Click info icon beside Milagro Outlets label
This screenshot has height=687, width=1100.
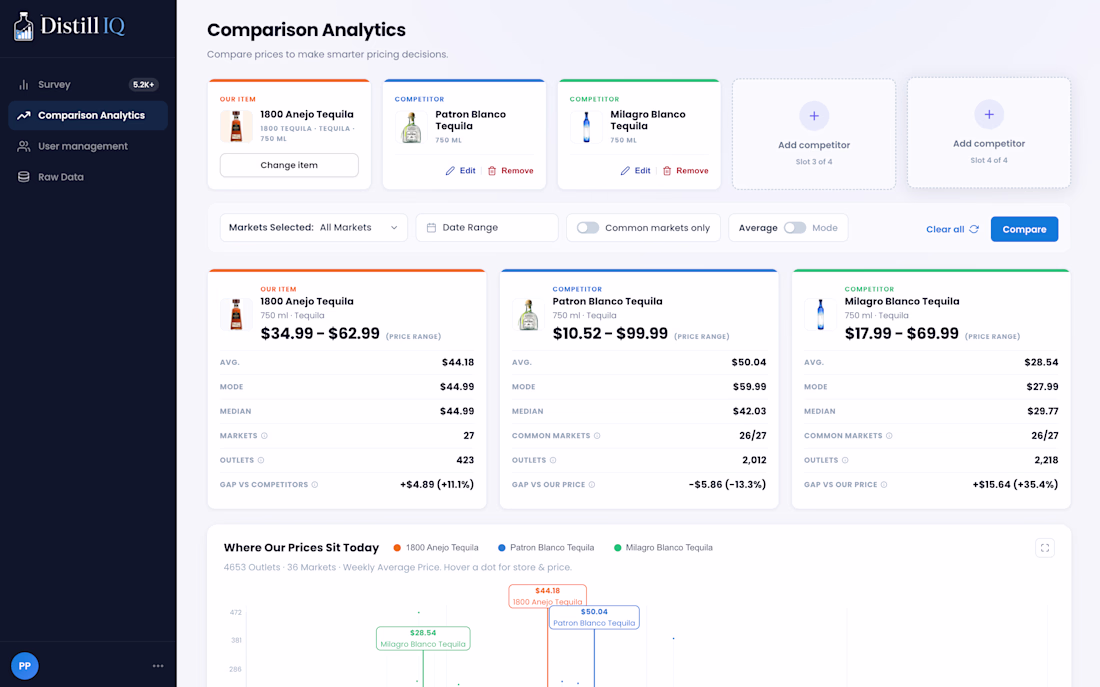(845, 460)
